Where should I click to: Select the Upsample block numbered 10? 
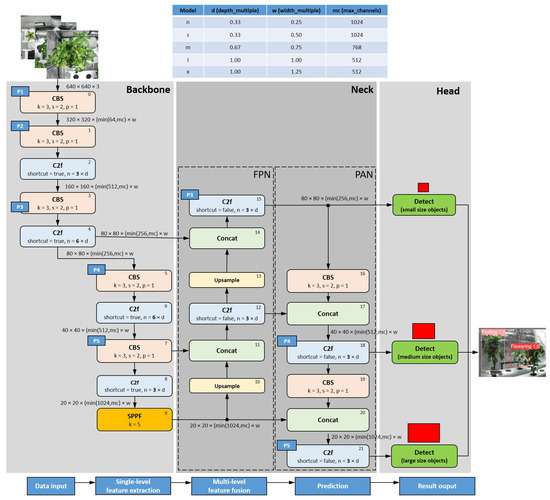point(227,386)
